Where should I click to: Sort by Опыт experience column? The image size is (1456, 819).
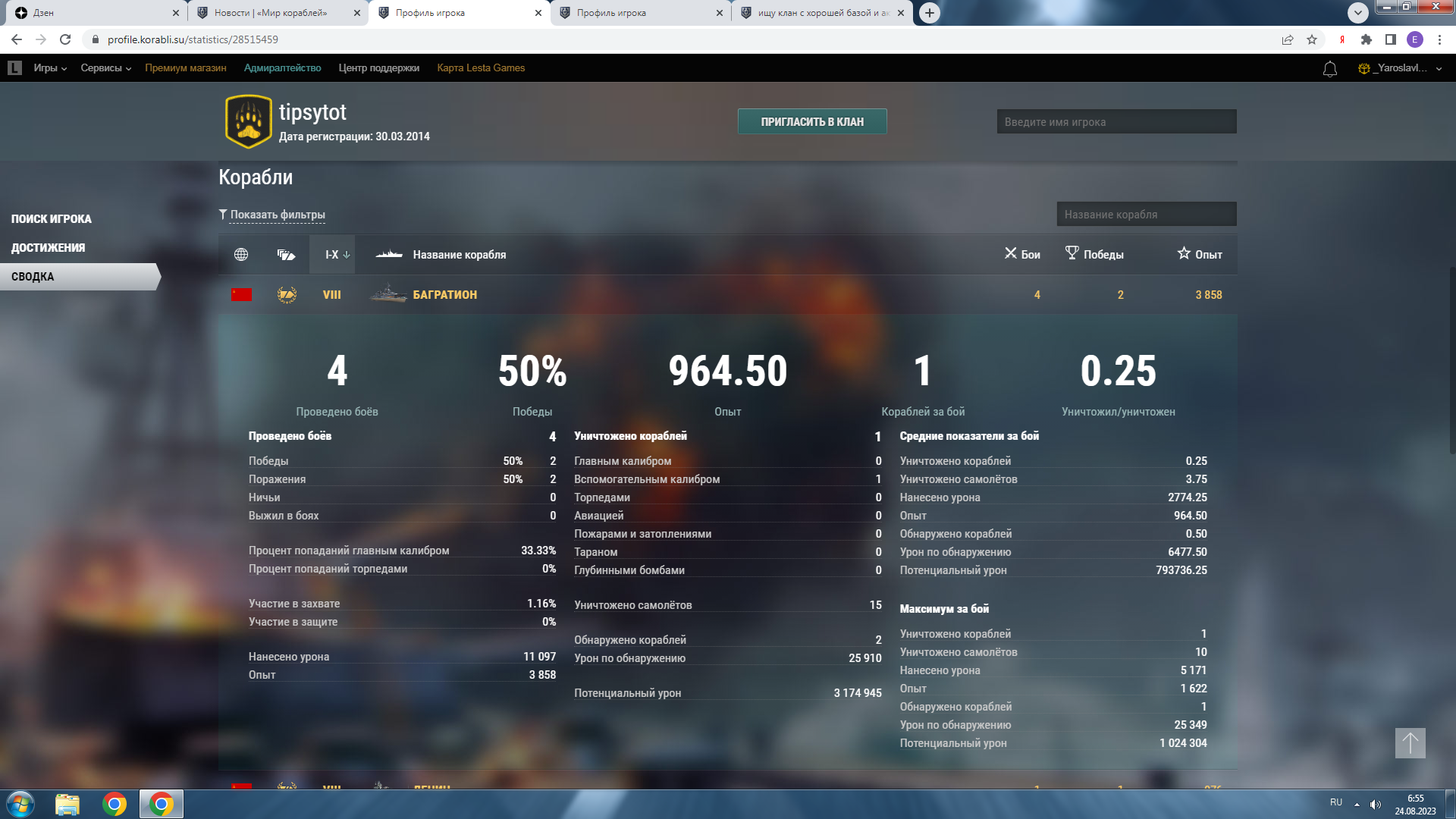pos(1200,254)
